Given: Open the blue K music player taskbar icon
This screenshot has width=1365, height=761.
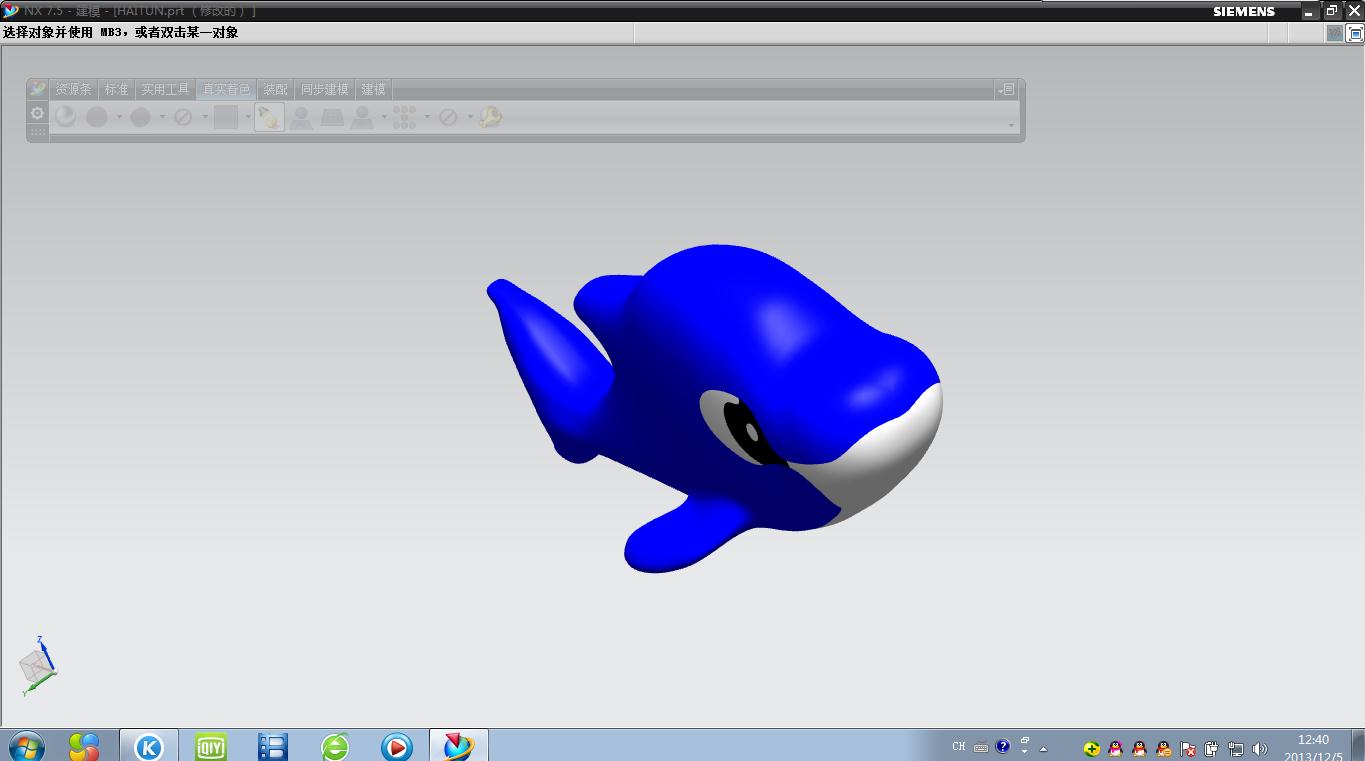Looking at the screenshot, I should pos(149,746).
